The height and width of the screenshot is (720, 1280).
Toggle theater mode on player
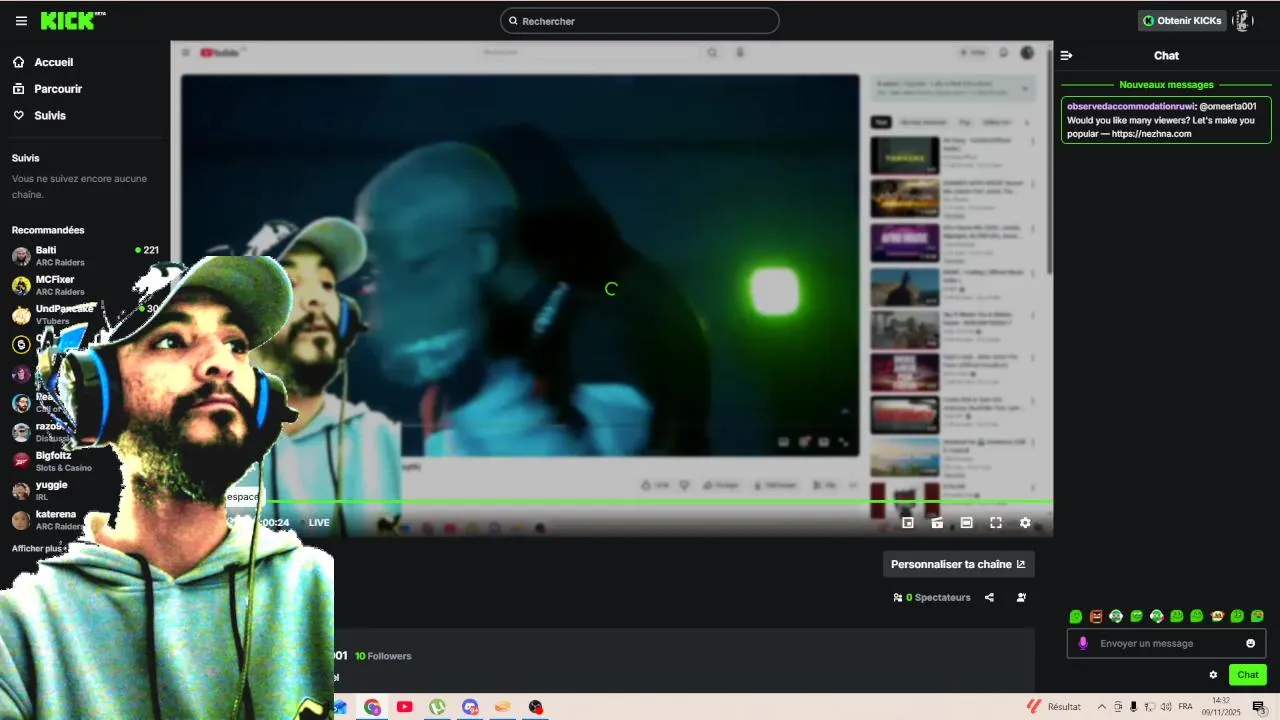[966, 523]
